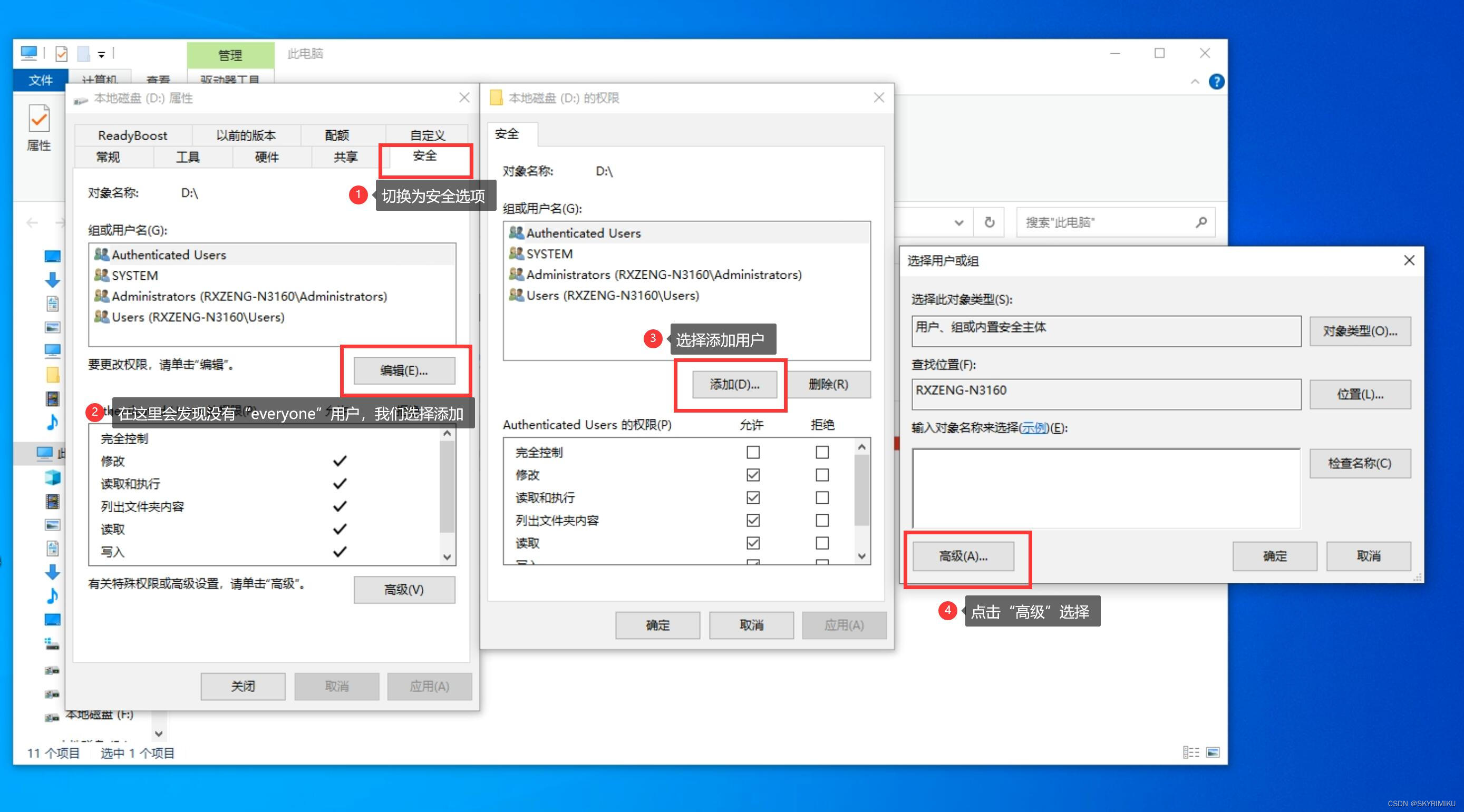Screen dimensions: 1464x812
Task: Click Close button in Properties dialog
Action: [x=243, y=687]
